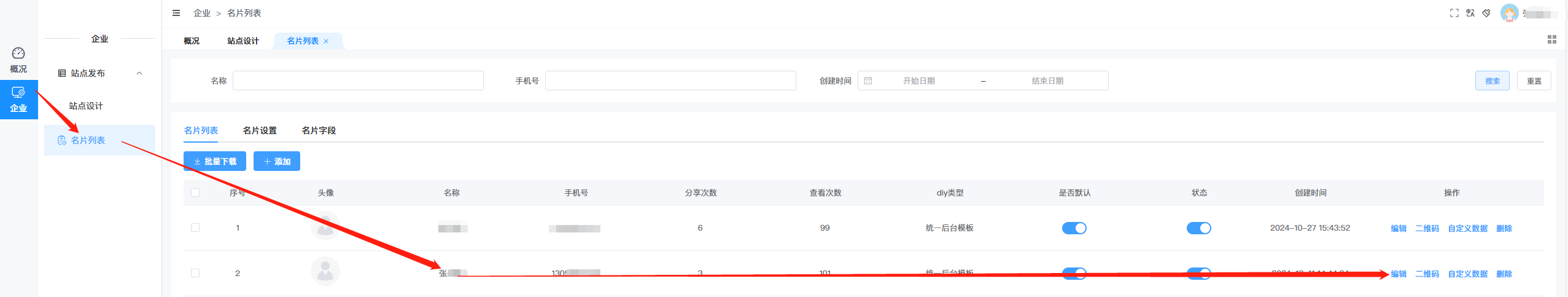Tick the checkbox for row 2
This screenshot has height=297, width=1568.
coord(195,273)
